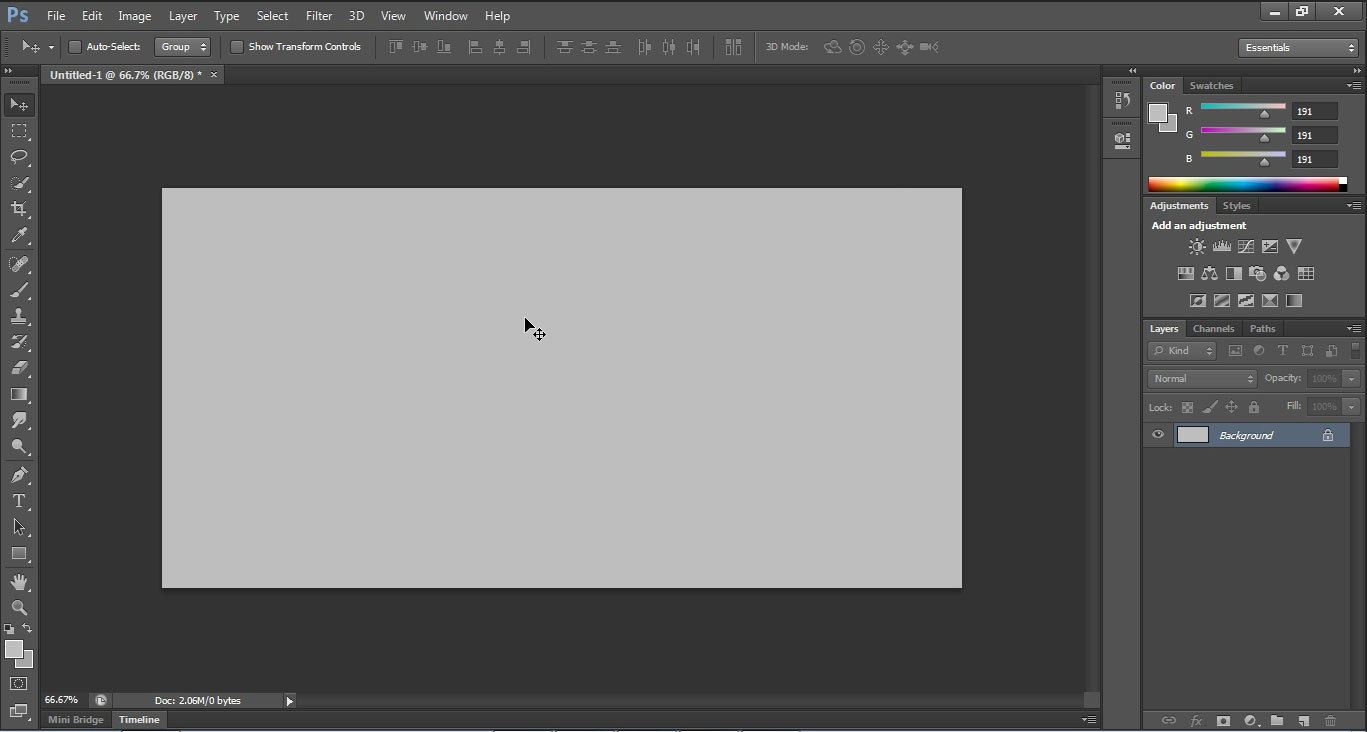
Task: Select the Pen tool
Action: (x=19, y=475)
